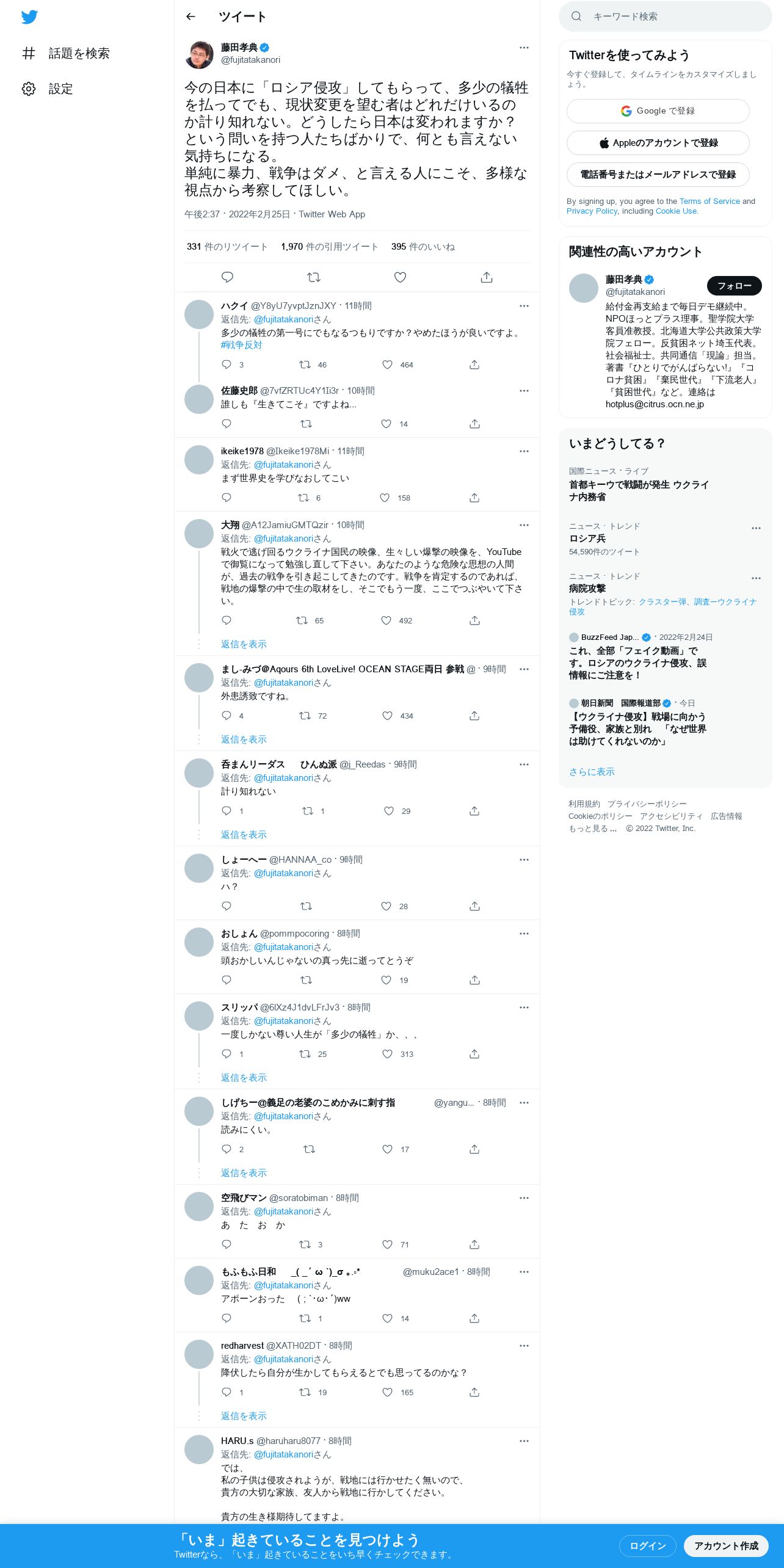This screenshot has width=784, height=1568.
Task: Open more options menu for ロシア兵 trend
Action: (x=756, y=528)
